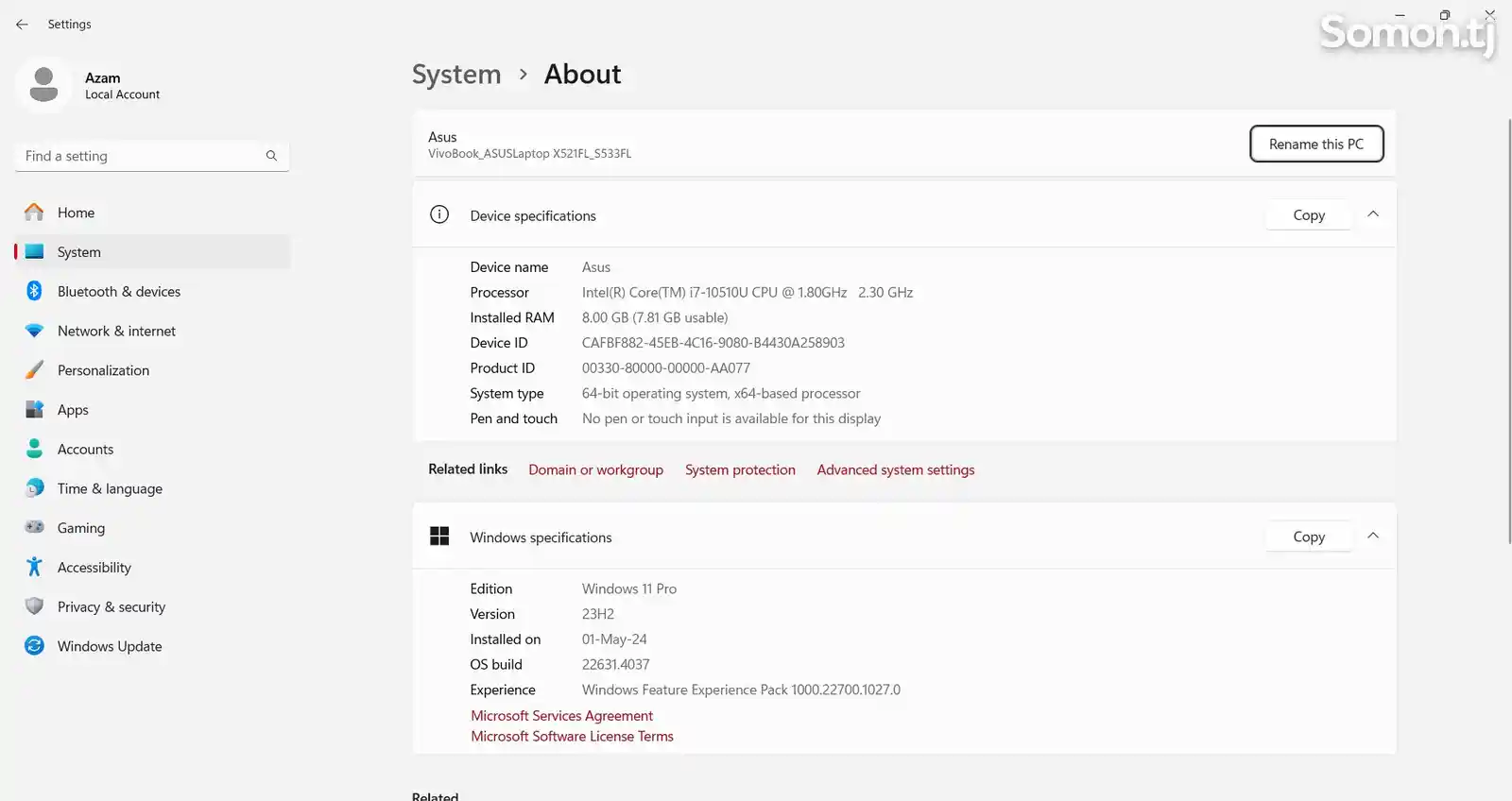Click the Azam account avatar icon

43,85
